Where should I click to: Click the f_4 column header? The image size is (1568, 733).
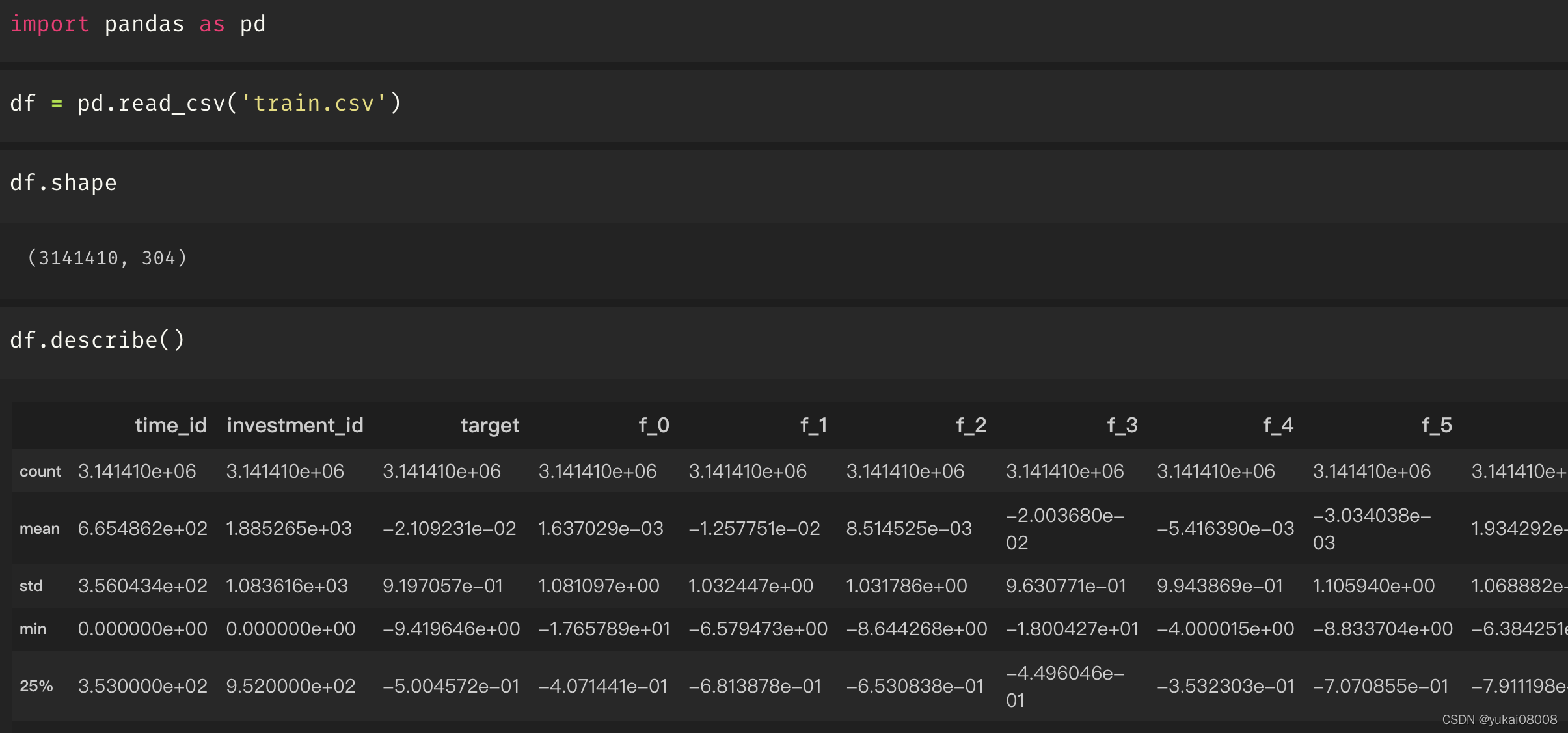1278,425
